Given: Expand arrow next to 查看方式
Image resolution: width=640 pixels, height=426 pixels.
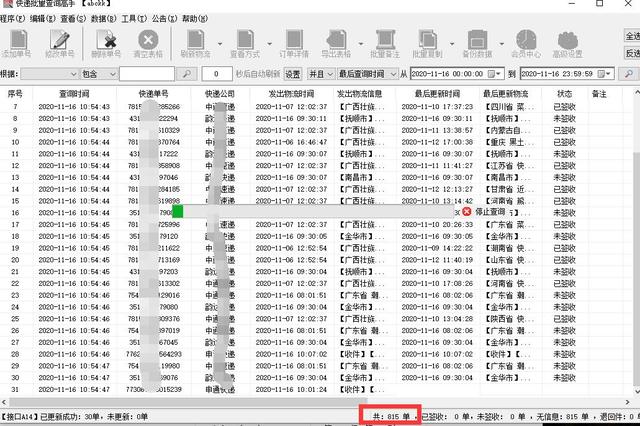Looking at the screenshot, I should [x=270, y=44].
